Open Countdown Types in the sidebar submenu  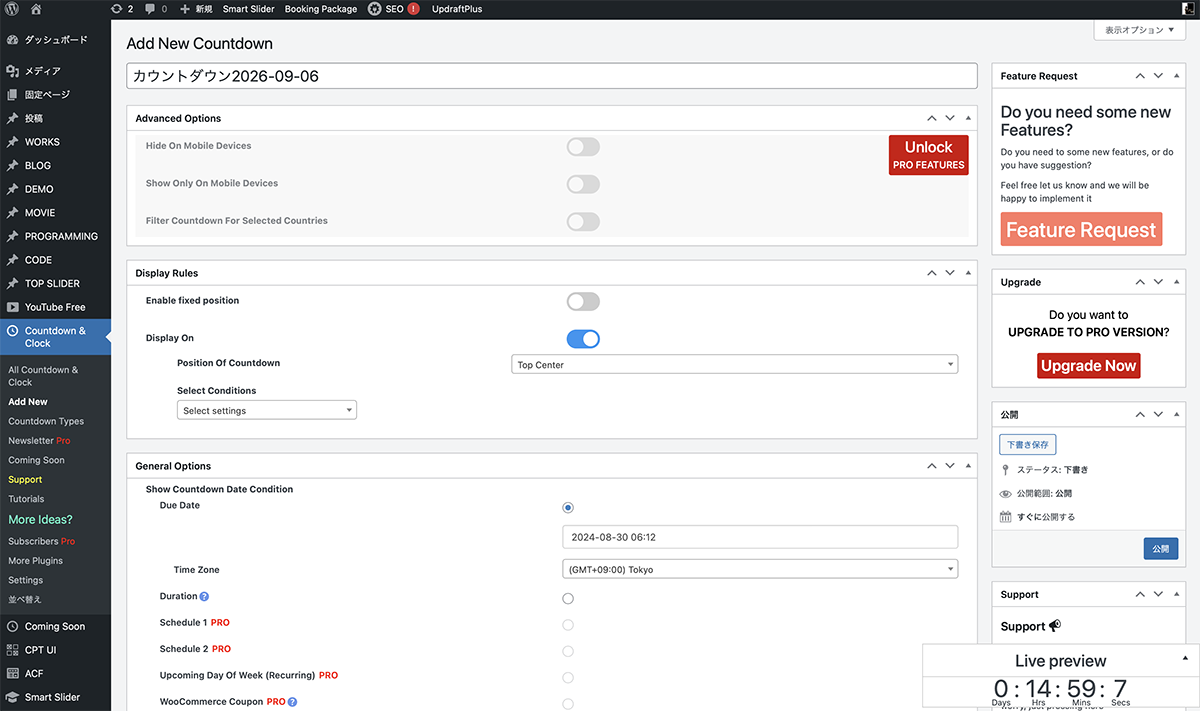pyautogui.click(x=46, y=421)
